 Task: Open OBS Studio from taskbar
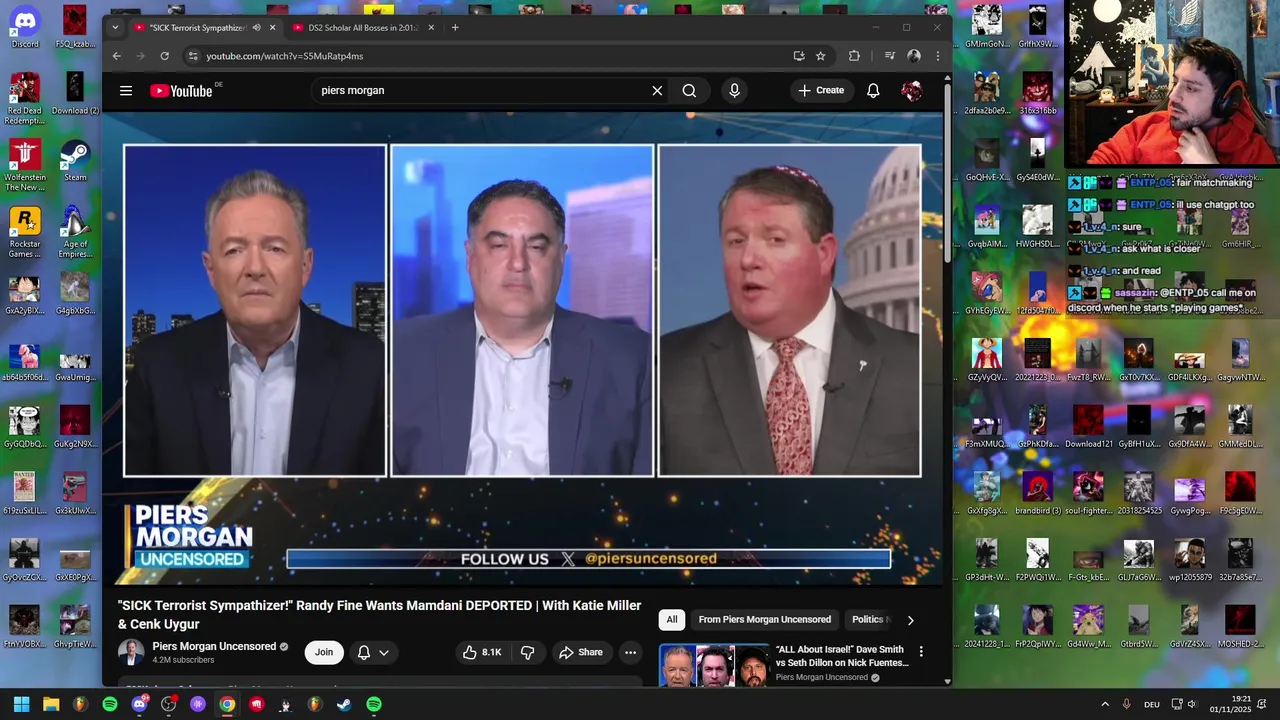(x=168, y=704)
